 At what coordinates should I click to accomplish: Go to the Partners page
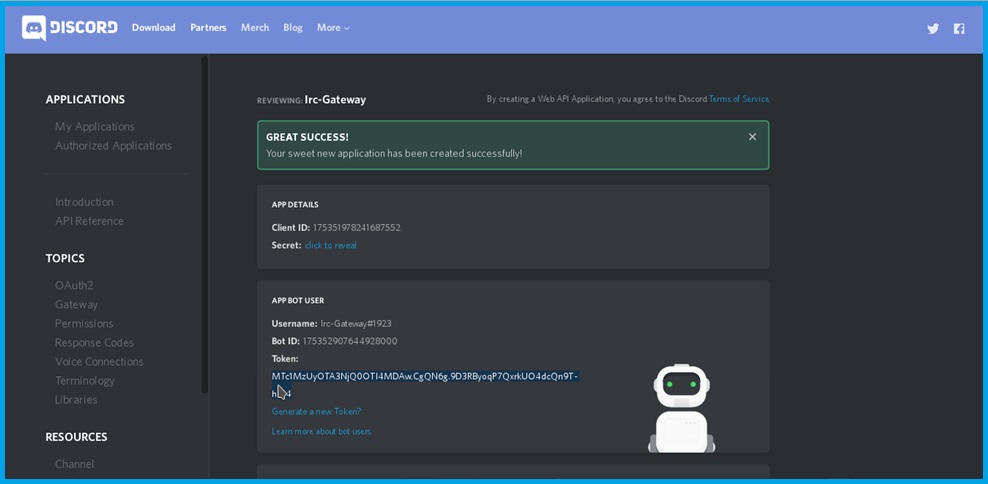click(x=208, y=28)
